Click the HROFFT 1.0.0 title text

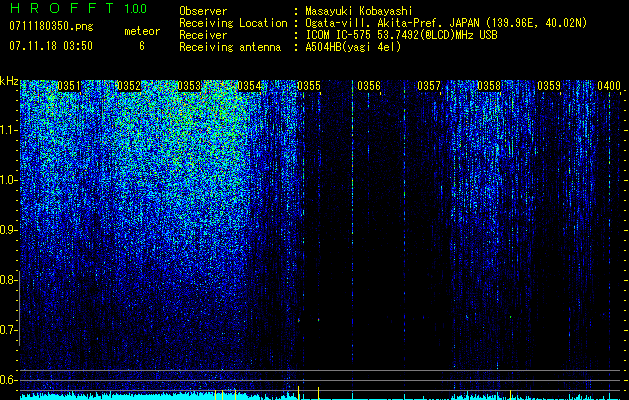[79, 8]
